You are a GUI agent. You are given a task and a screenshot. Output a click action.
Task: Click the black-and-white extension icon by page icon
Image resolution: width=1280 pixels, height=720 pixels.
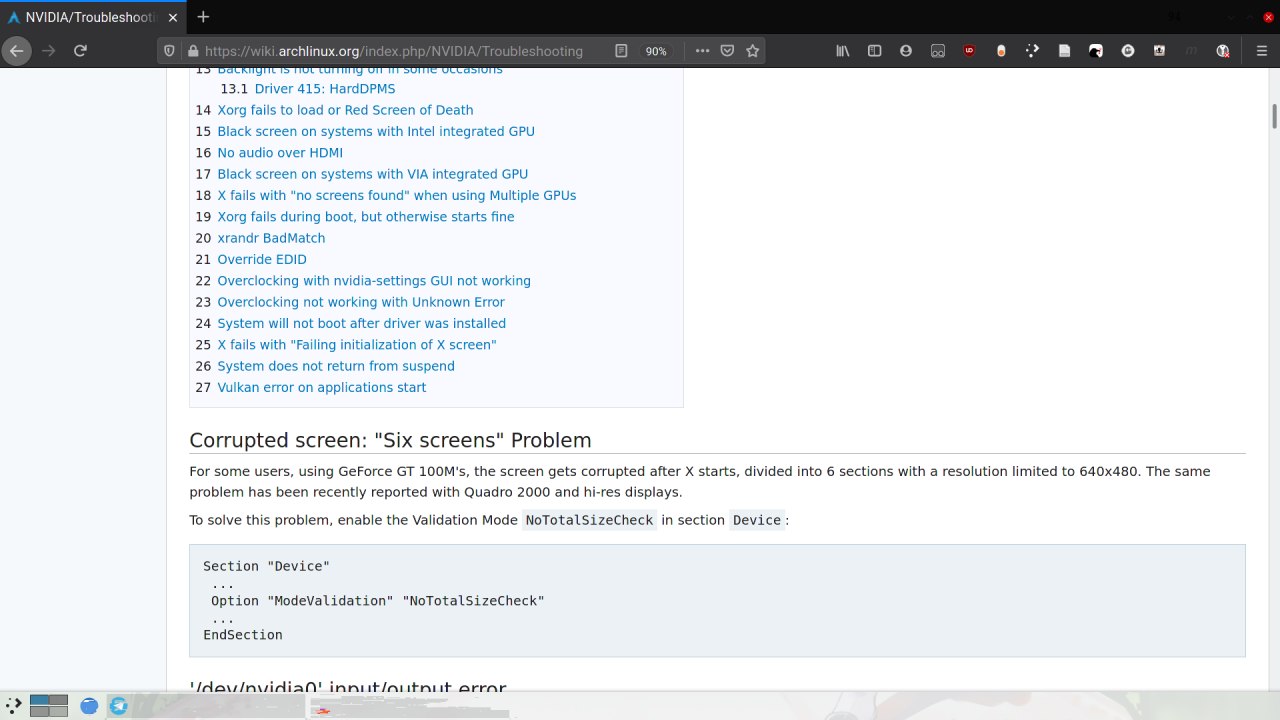tap(1096, 50)
